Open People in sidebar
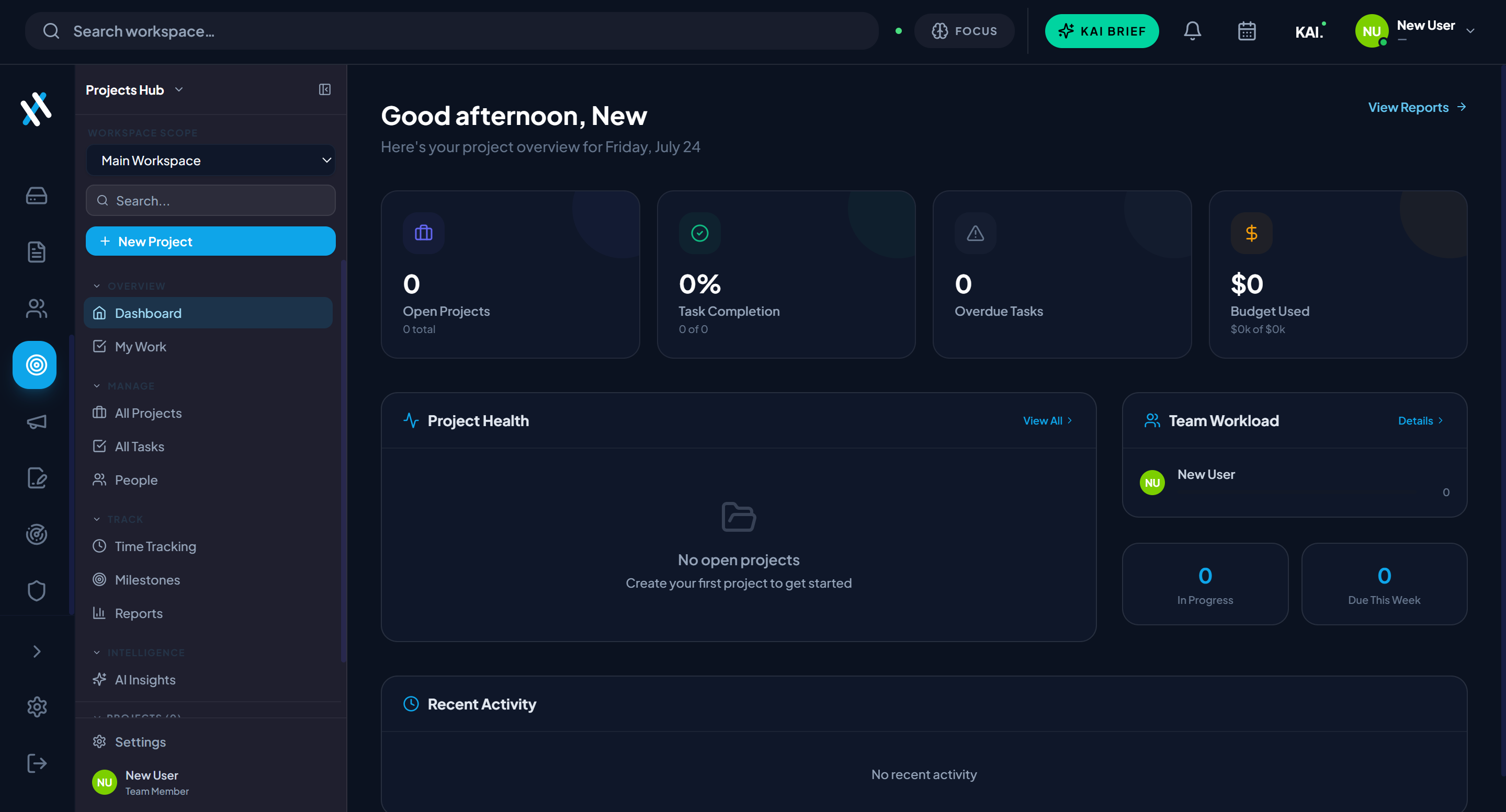 click(208, 480)
